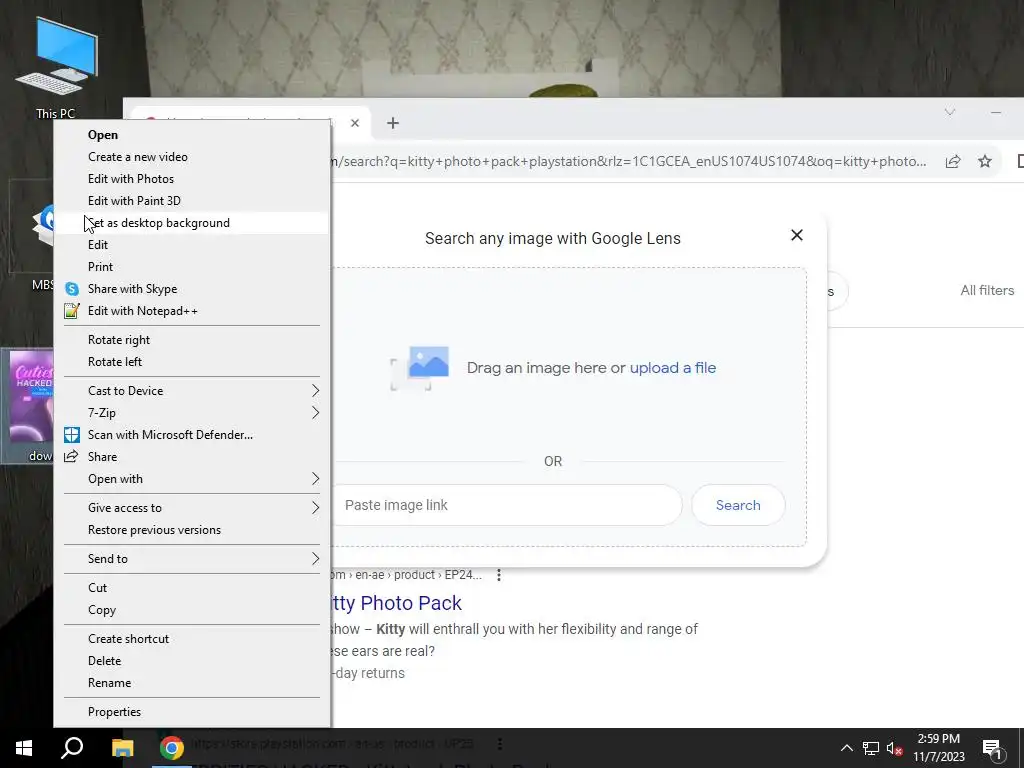The height and width of the screenshot is (768, 1024).
Task: Click the Paste image link field
Action: [x=507, y=505]
